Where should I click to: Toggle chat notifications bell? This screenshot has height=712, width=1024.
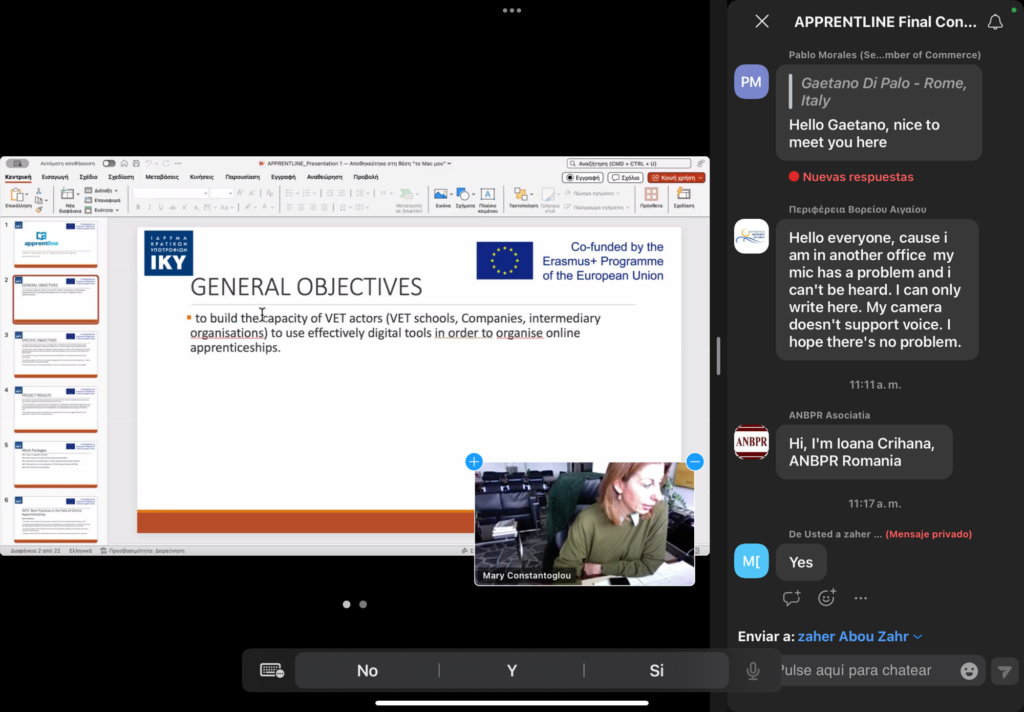coord(994,21)
